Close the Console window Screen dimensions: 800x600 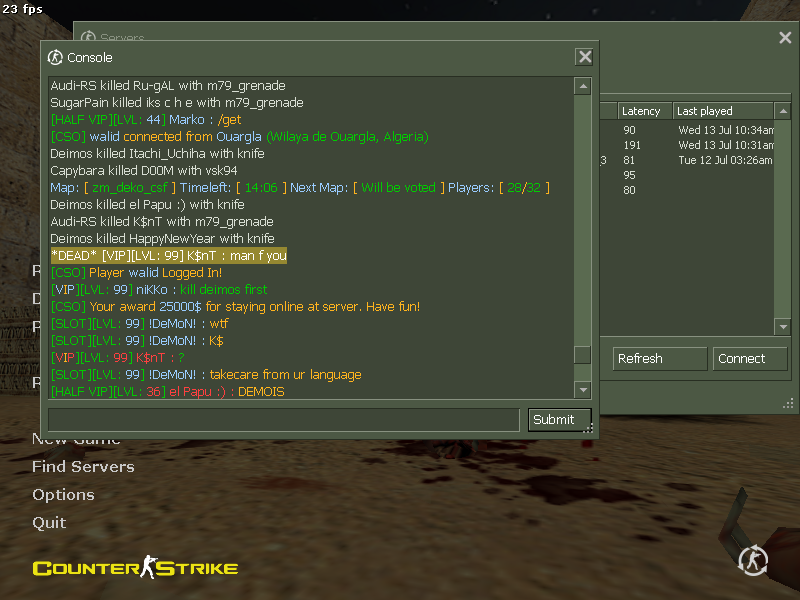584,57
